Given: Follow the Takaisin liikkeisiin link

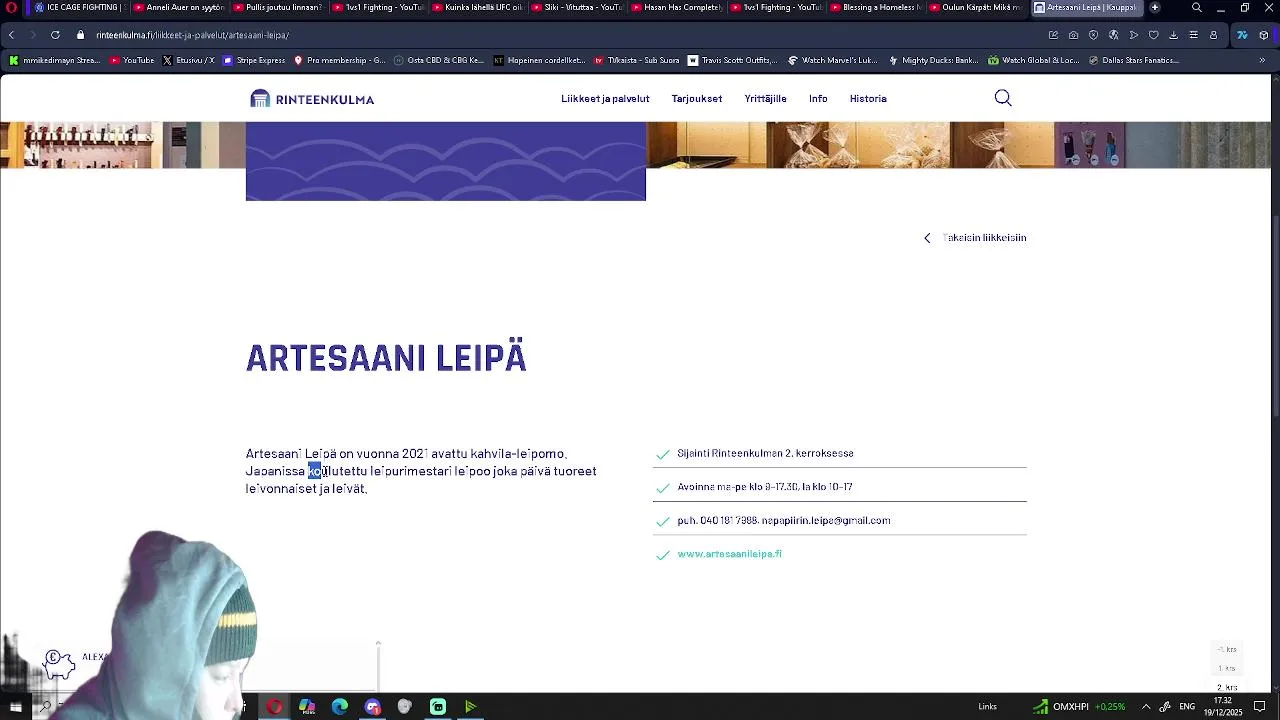Looking at the screenshot, I should point(984,238).
